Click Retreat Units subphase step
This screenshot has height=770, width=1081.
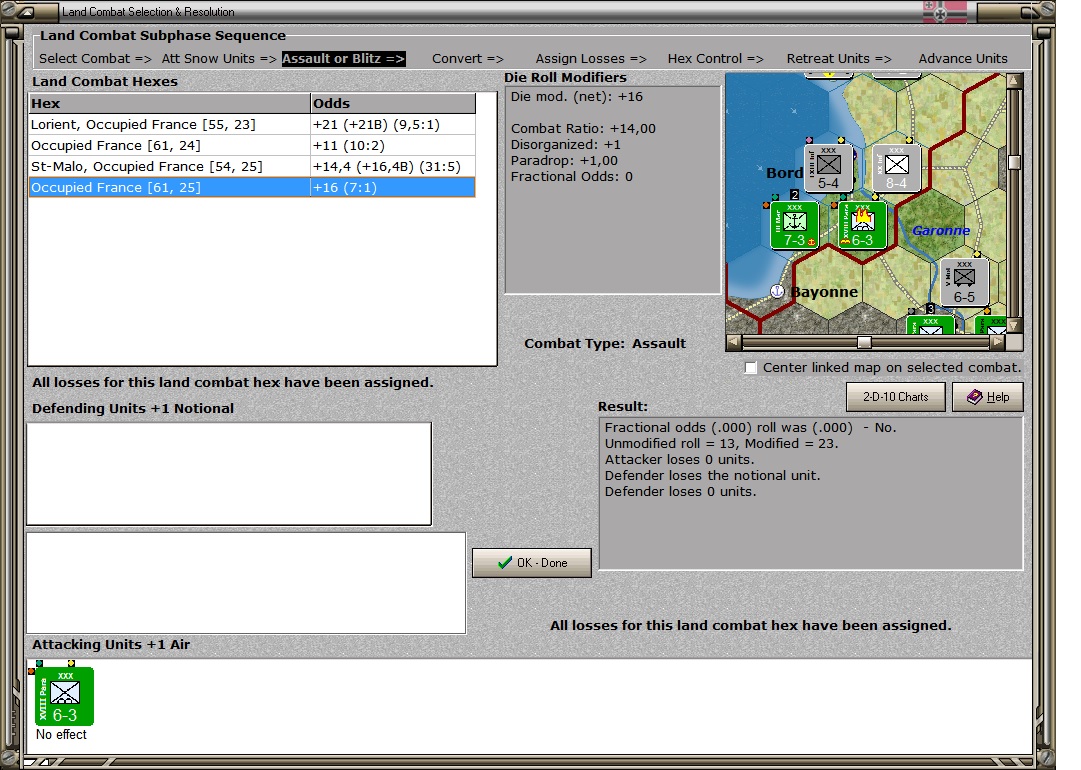click(x=838, y=59)
